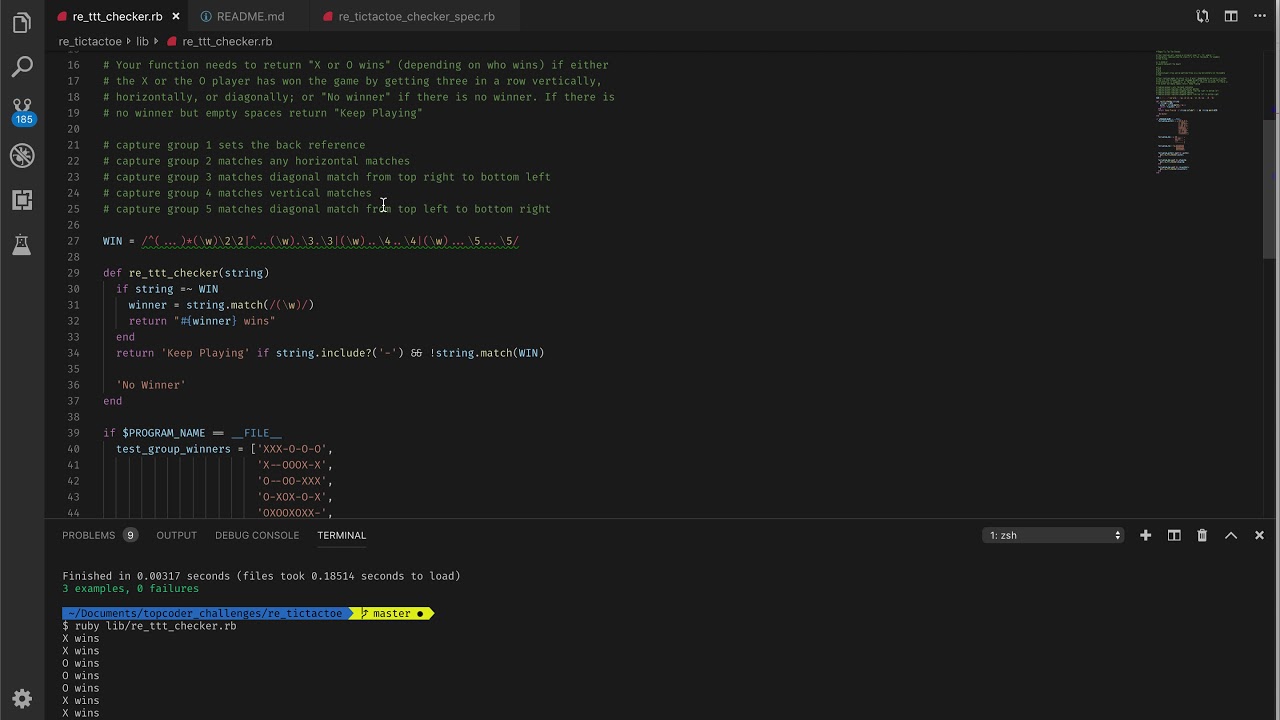Split the editor to the right
Viewport: 1280px width, 720px height.
coord(1231,16)
